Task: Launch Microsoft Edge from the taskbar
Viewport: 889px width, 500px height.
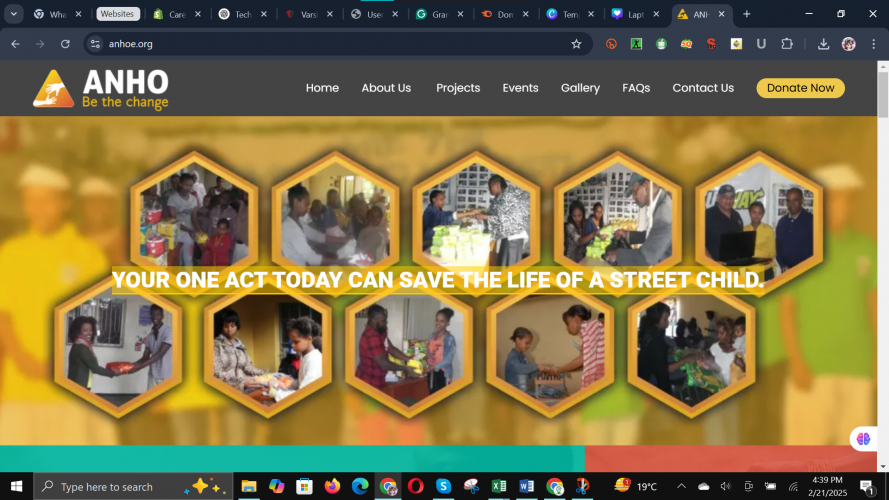Action: click(360, 486)
